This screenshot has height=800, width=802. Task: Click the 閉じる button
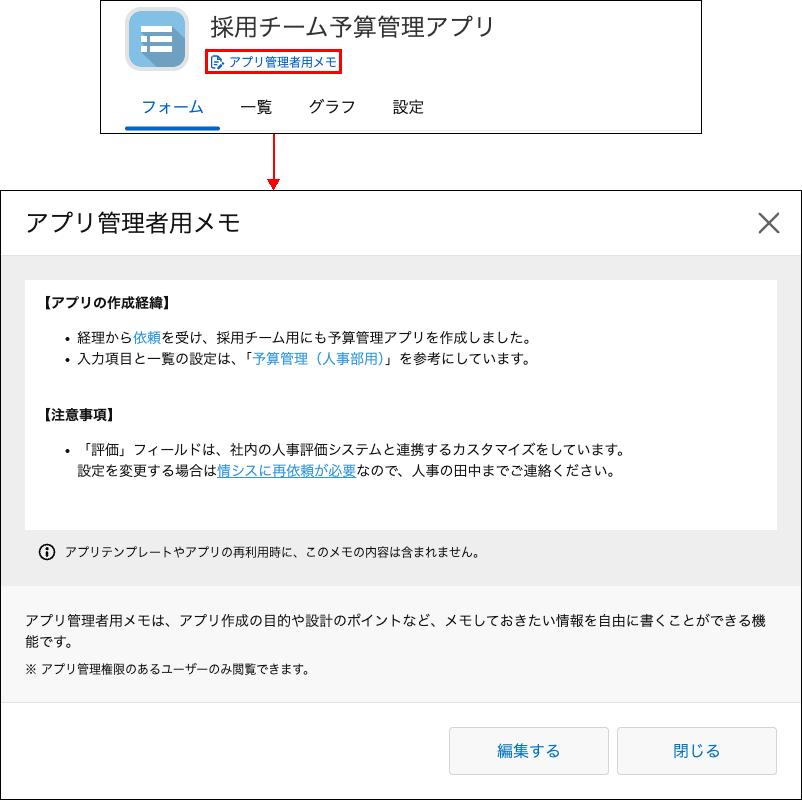tap(697, 751)
